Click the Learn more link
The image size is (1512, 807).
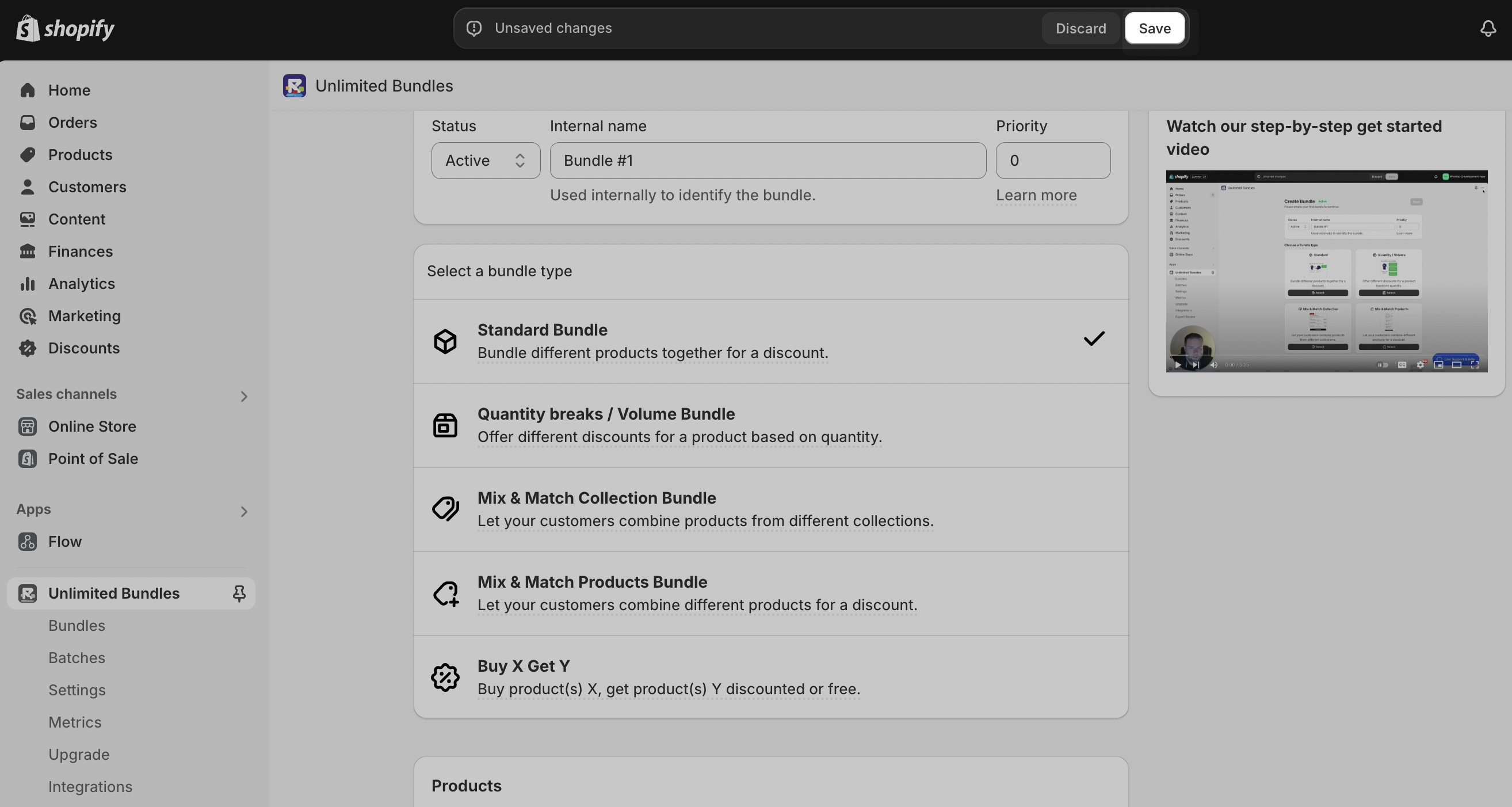(x=1036, y=195)
